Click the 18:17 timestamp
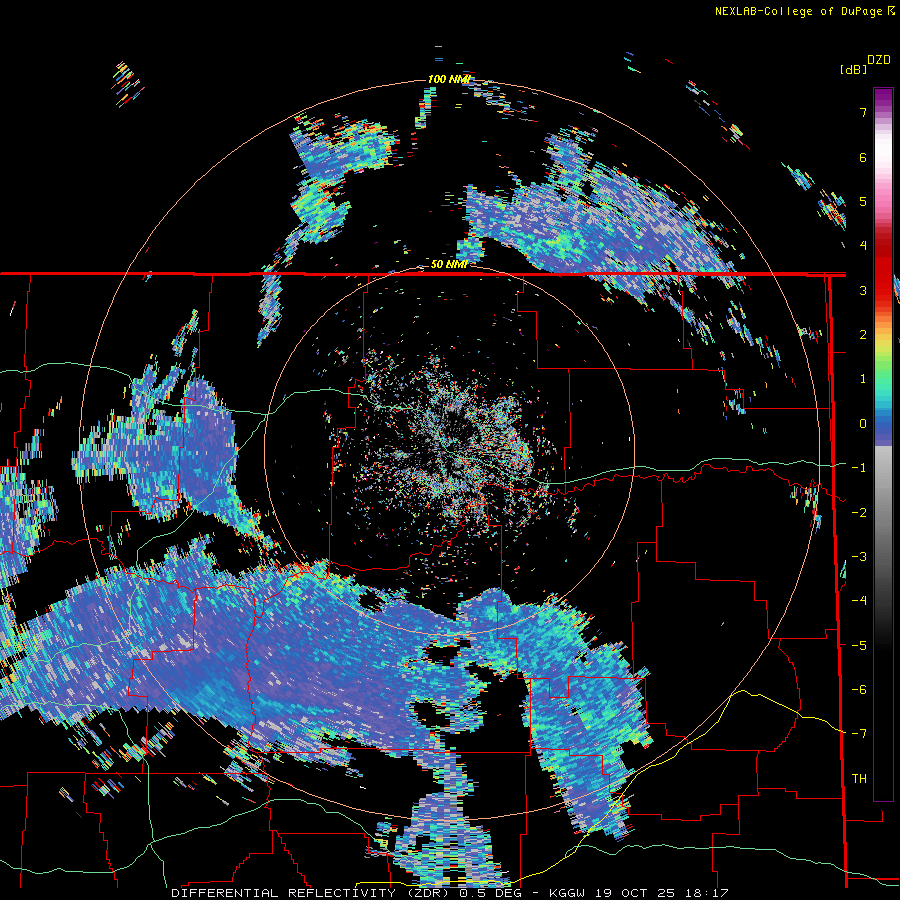This screenshot has width=900, height=900. pos(708,893)
